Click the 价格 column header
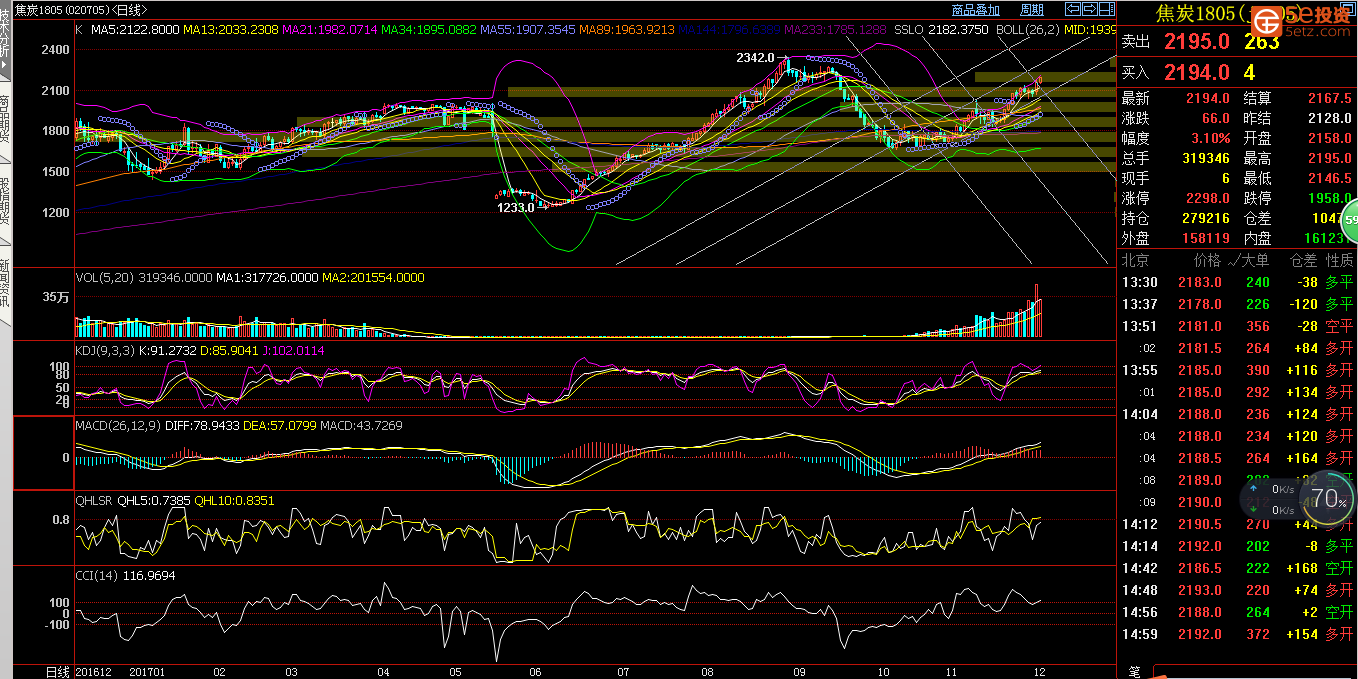This screenshot has width=1358, height=679. [1207, 260]
